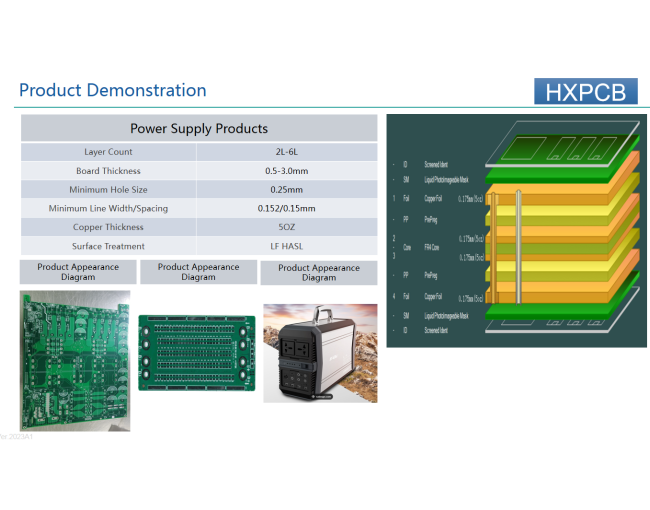Select the 0.5-3.0mm value cell
Screen dimensions: 650x510
coord(286,171)
